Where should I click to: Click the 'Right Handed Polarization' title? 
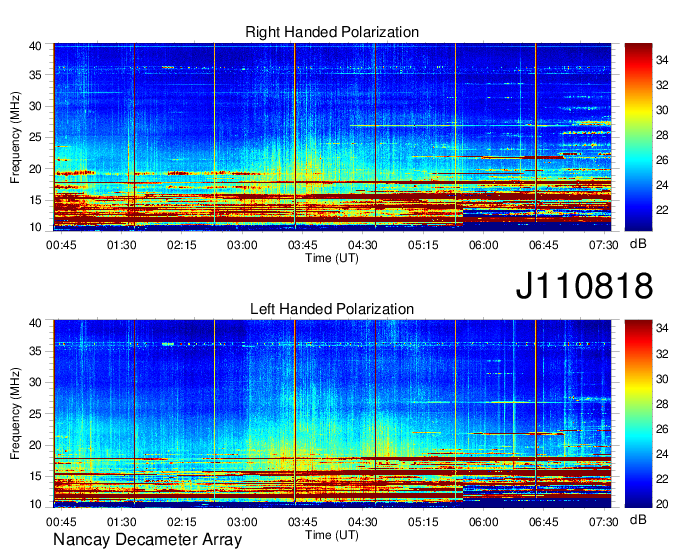click(x=332, y=32)
